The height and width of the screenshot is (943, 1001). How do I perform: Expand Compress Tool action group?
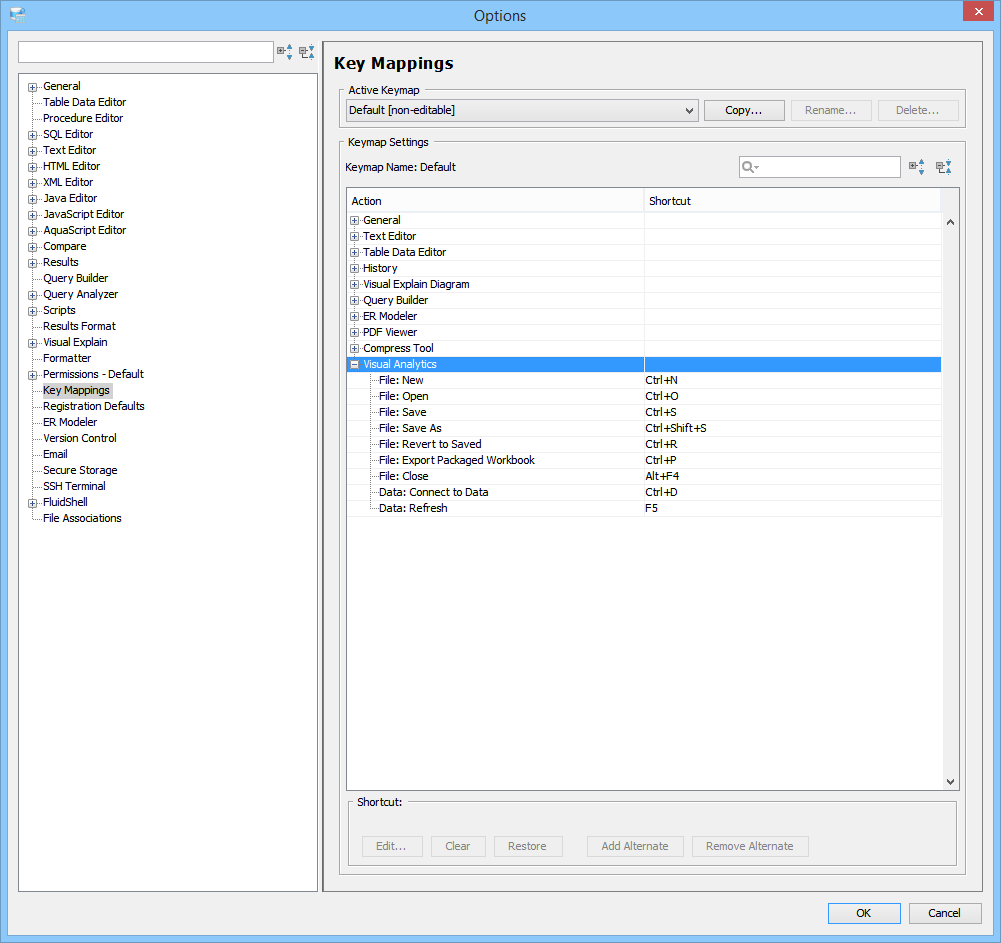(x=354, y=348)
